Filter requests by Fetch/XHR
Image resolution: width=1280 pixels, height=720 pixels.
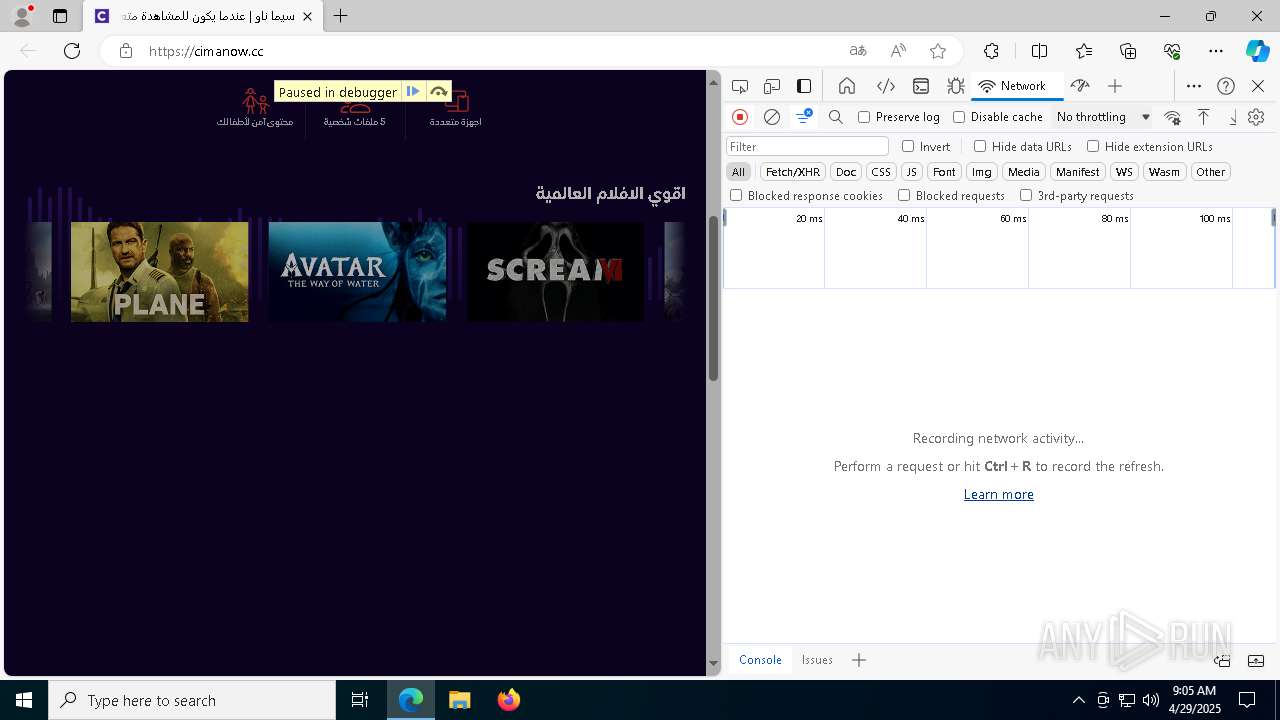click(x=793, y=172)
